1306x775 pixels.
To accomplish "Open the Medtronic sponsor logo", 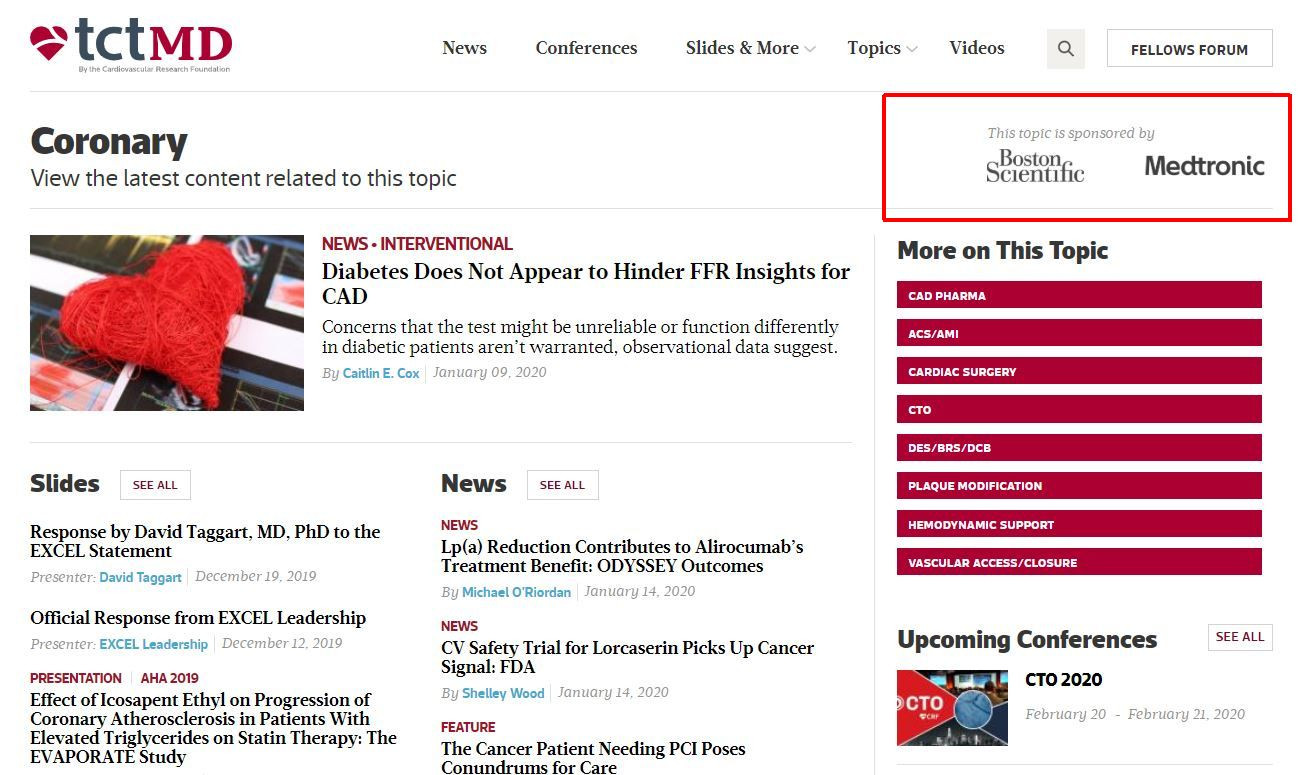I will coord(1204,166).
